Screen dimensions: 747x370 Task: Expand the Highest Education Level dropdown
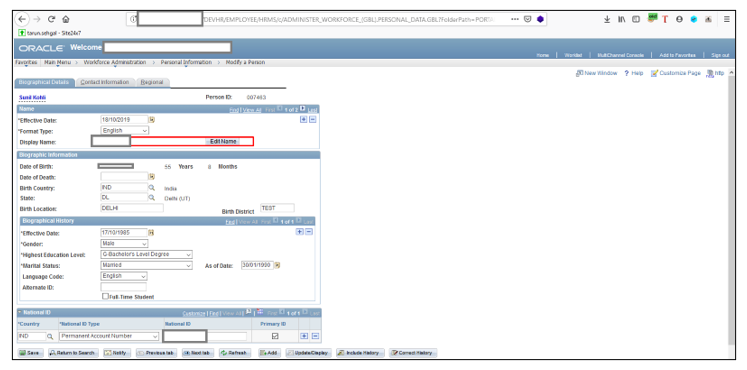[x=147, y=255]
